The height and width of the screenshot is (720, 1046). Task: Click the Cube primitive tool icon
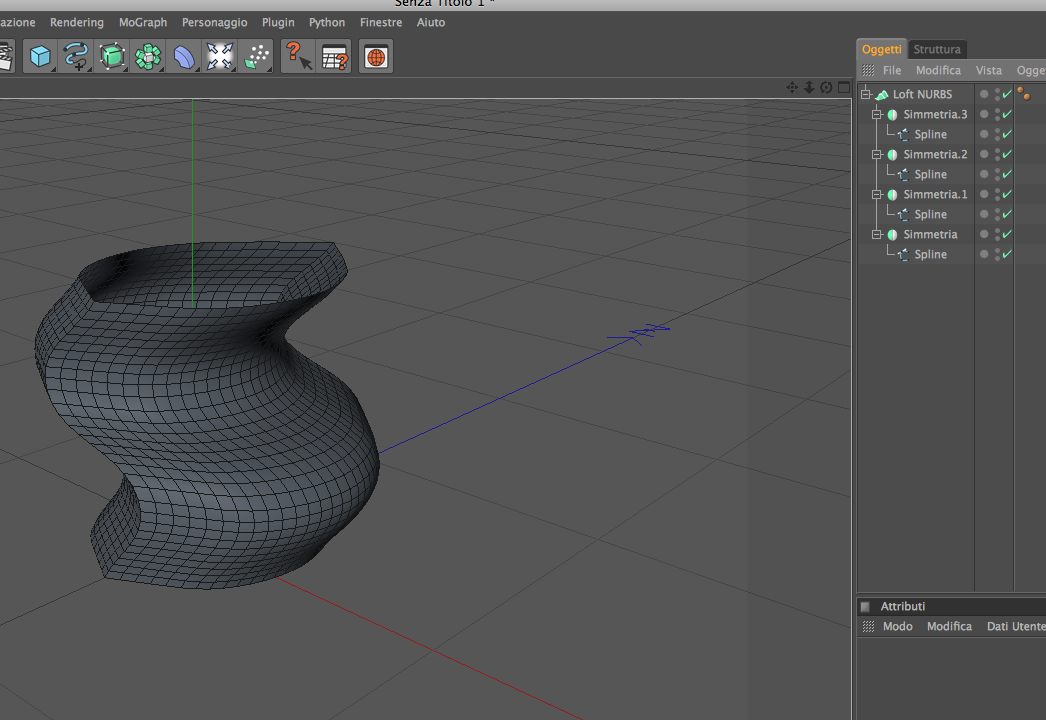(x=40, y=57)
